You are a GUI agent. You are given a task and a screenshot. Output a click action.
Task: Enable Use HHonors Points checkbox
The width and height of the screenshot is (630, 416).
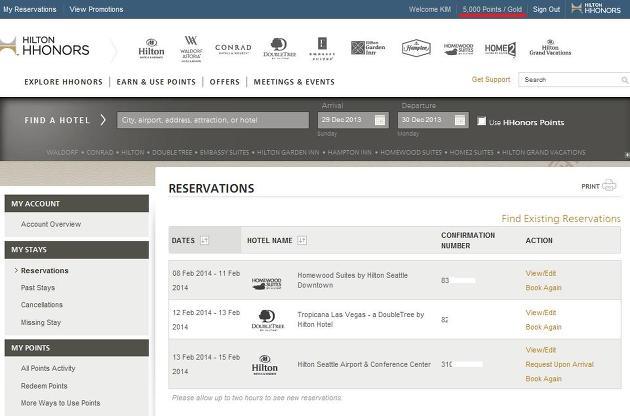point(481,121)
